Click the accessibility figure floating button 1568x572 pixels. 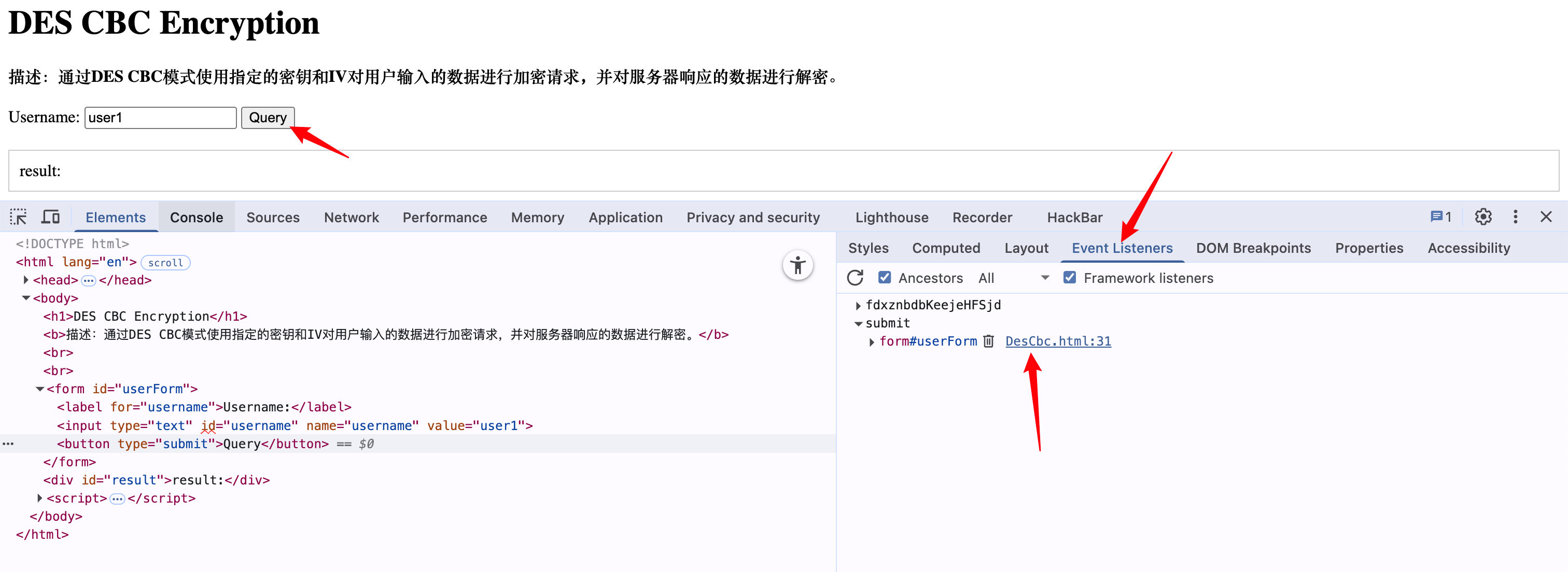coord(797,265)
